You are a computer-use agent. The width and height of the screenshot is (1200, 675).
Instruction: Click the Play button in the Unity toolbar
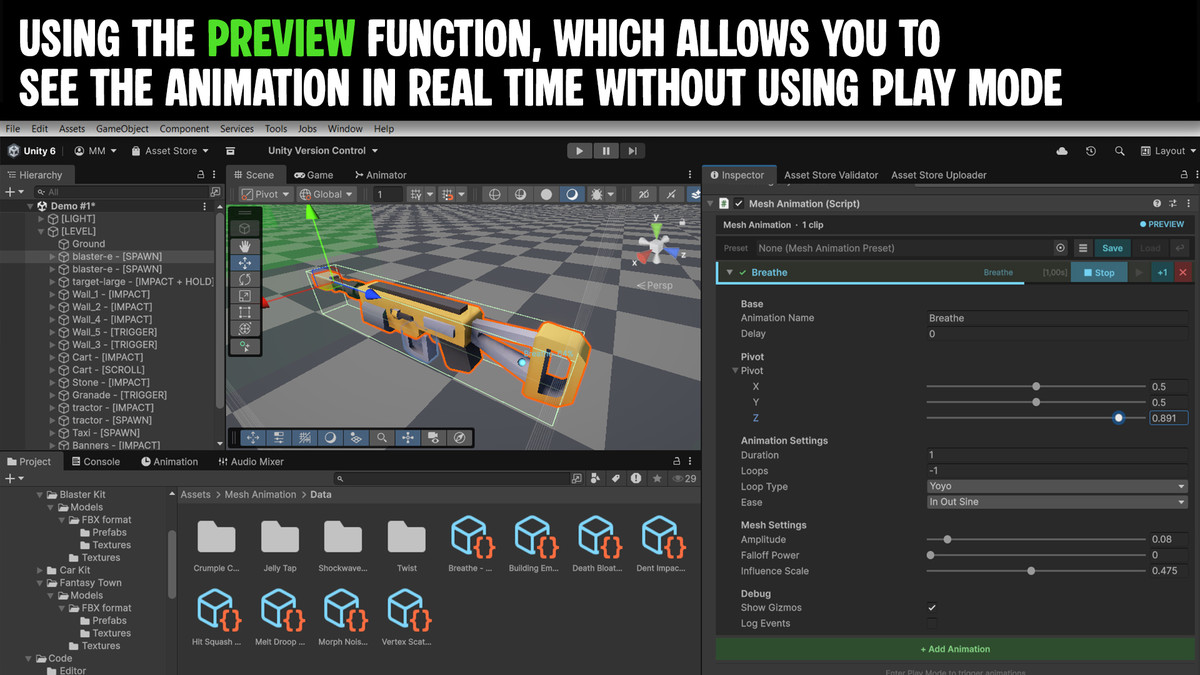click(x=579, y=151)
